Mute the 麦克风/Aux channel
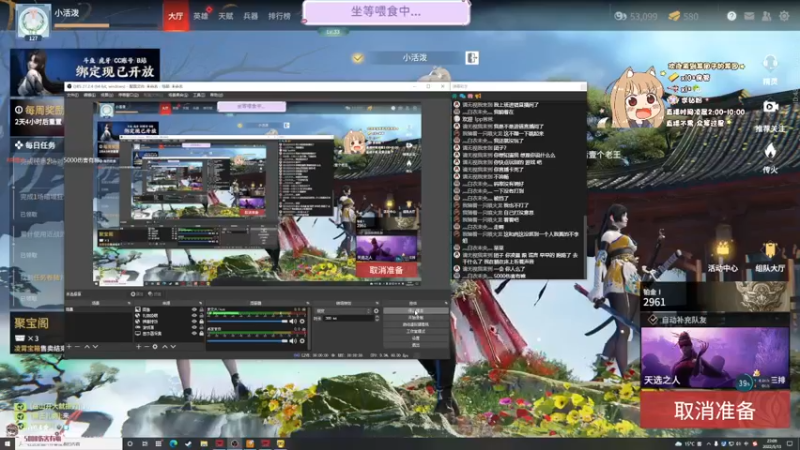This screenshot has width=800, height=450. click(293, 321)
